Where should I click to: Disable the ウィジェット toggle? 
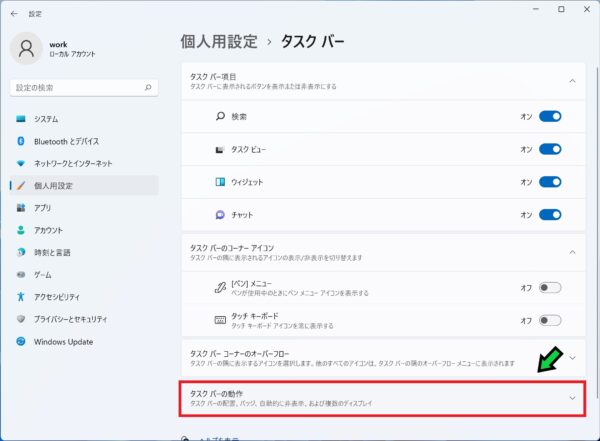tap(550, 182)
